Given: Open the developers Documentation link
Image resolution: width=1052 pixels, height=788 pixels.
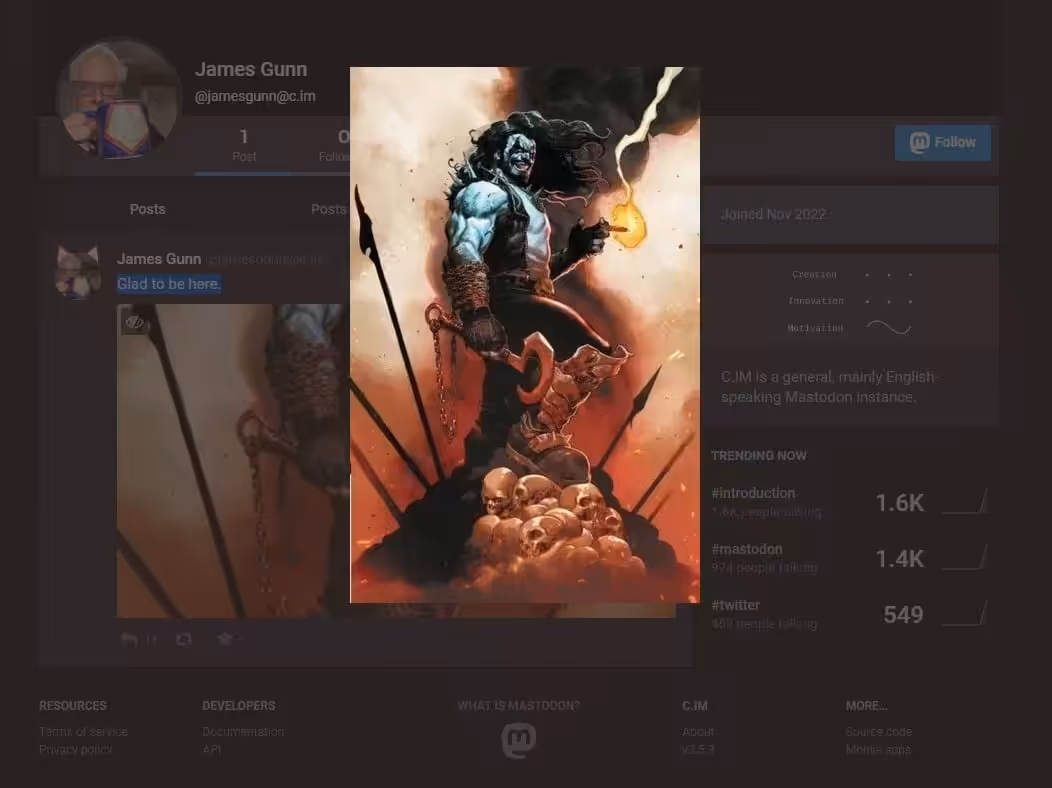Looking at the screenshot, I should [x=243, y=732].
